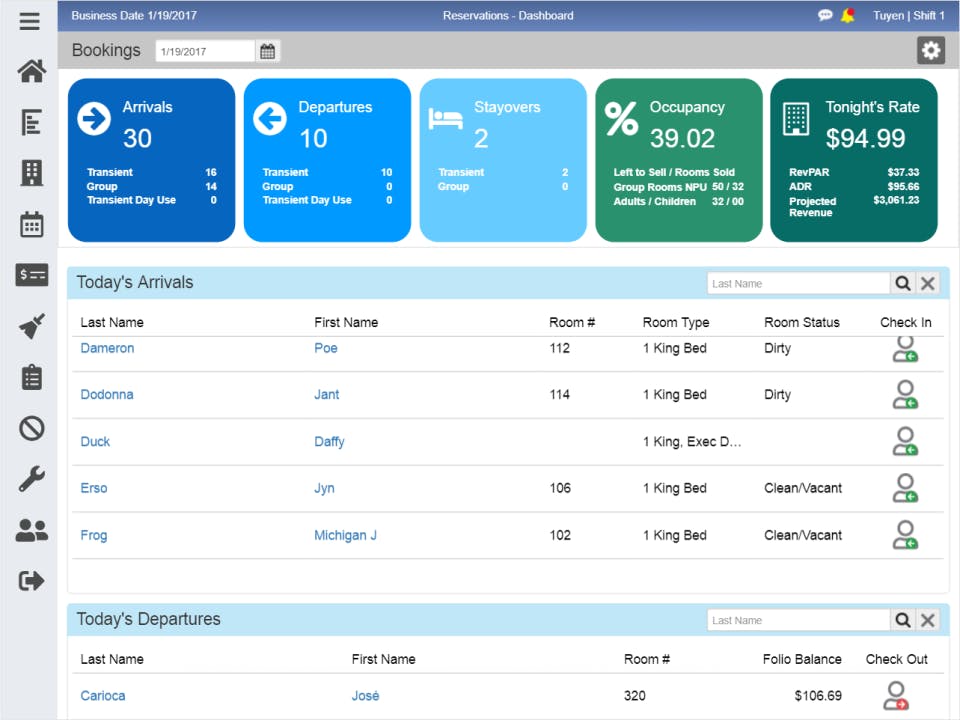The height and width of the screenshot is (720, 960).
Task: Click the clipboard tasks icon in the sidebar
Action: tap(31, 377)
